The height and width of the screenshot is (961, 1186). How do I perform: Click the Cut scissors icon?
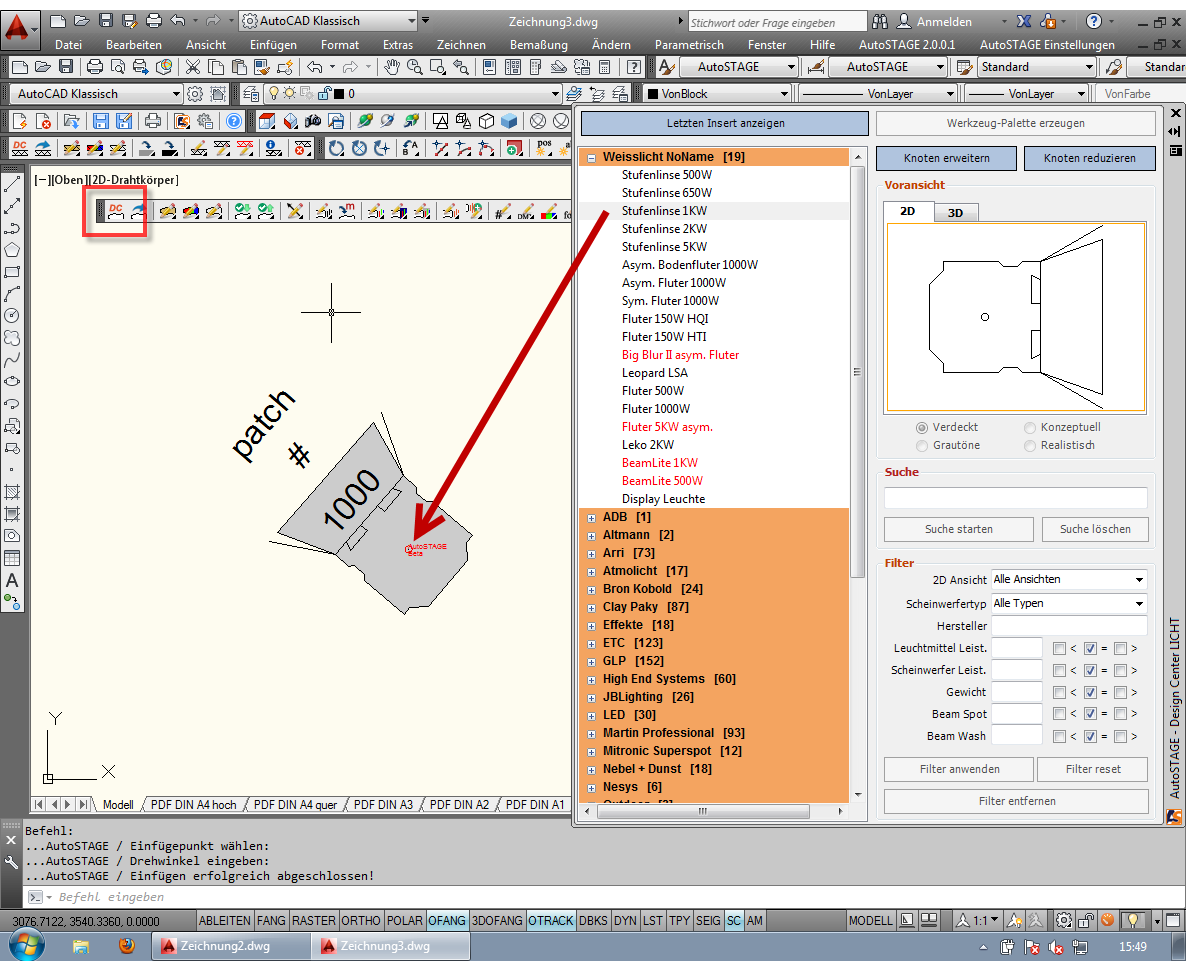tap(192, 67)
